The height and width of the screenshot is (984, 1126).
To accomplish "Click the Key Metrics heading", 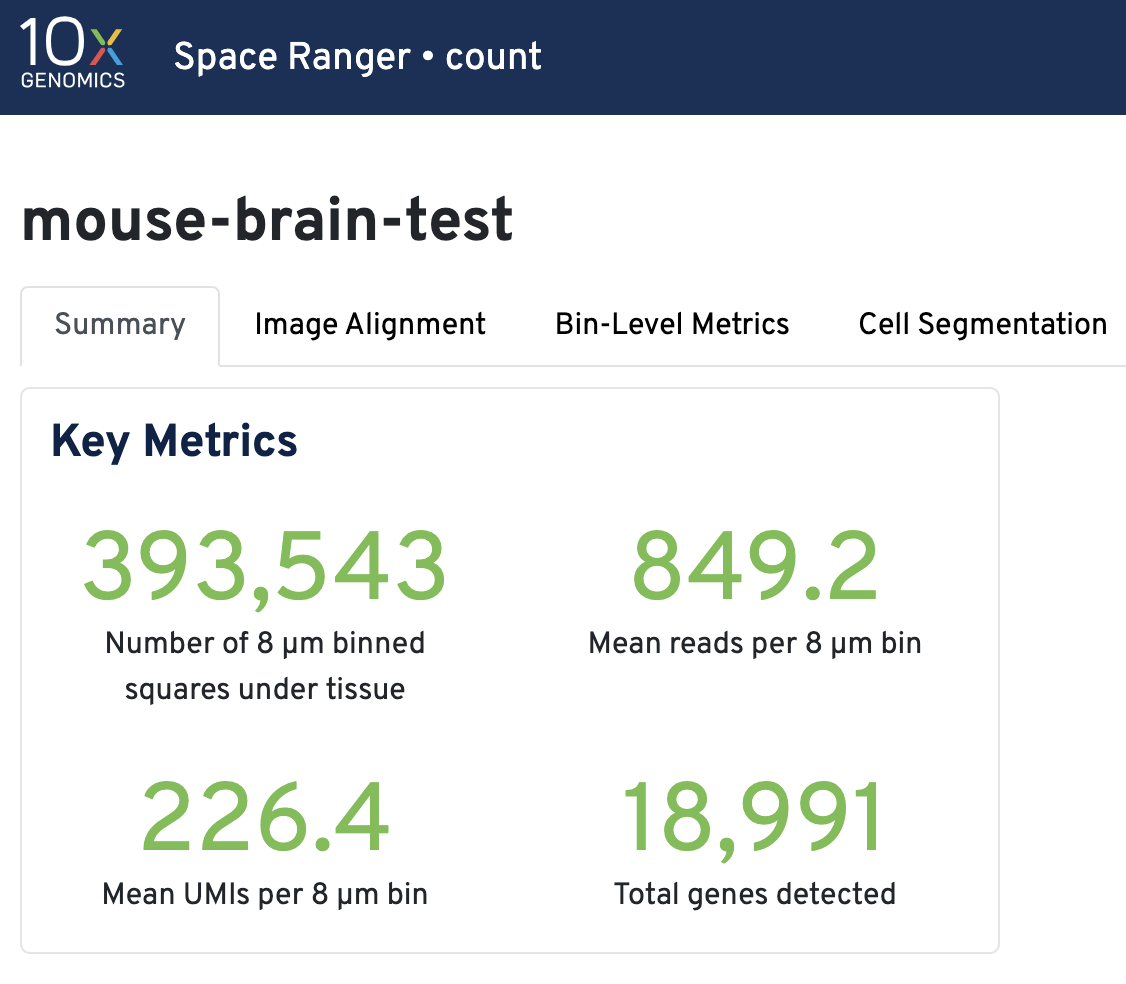I will [x=174, y=441].
